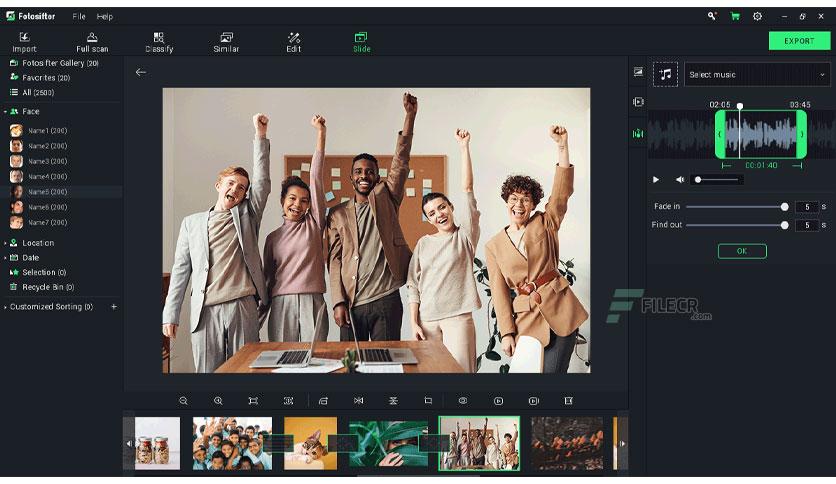
Task: Open the File menu
Action: pos(79,17)
